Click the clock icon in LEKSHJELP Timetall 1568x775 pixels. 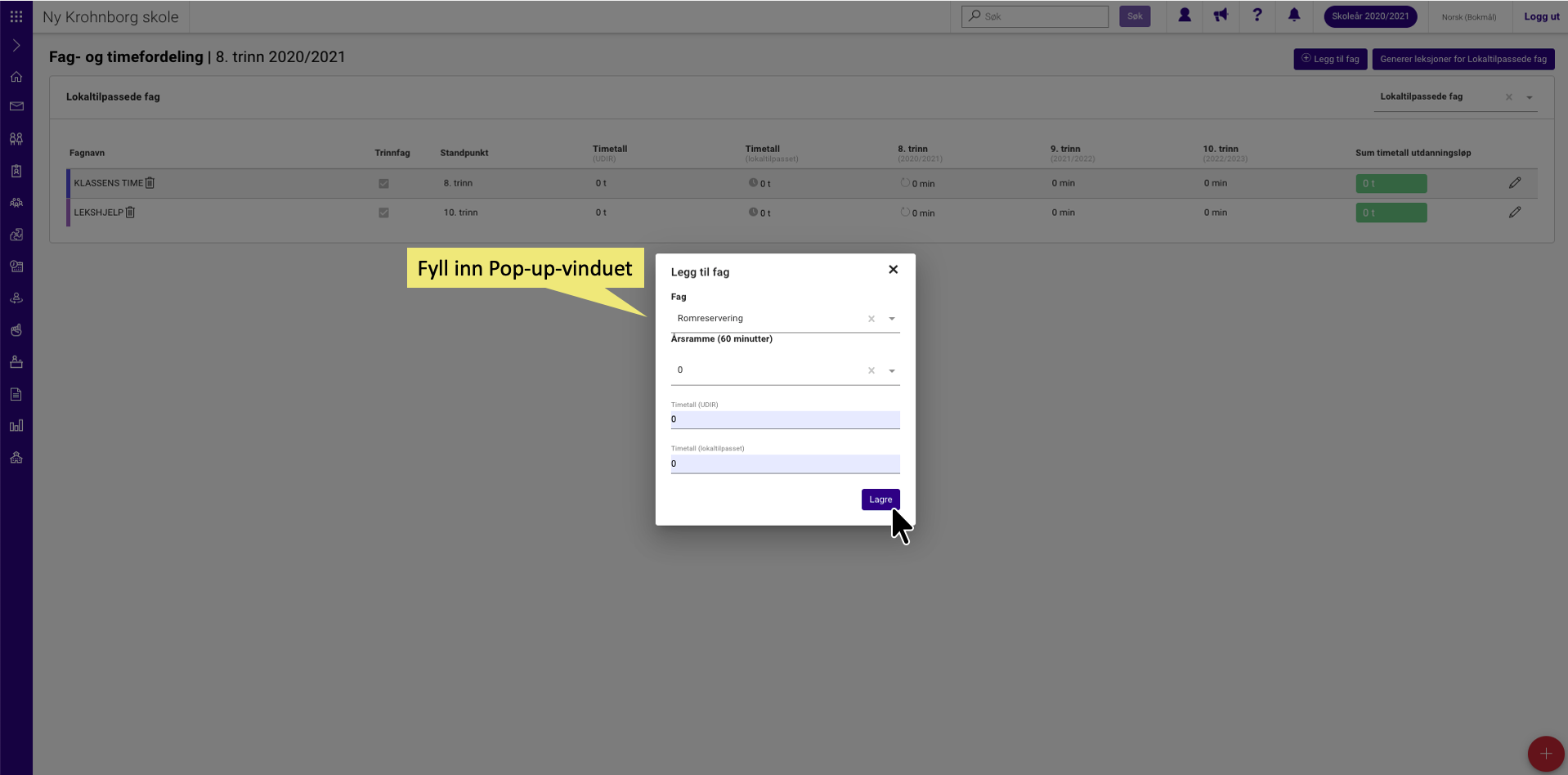coord(753,213)
